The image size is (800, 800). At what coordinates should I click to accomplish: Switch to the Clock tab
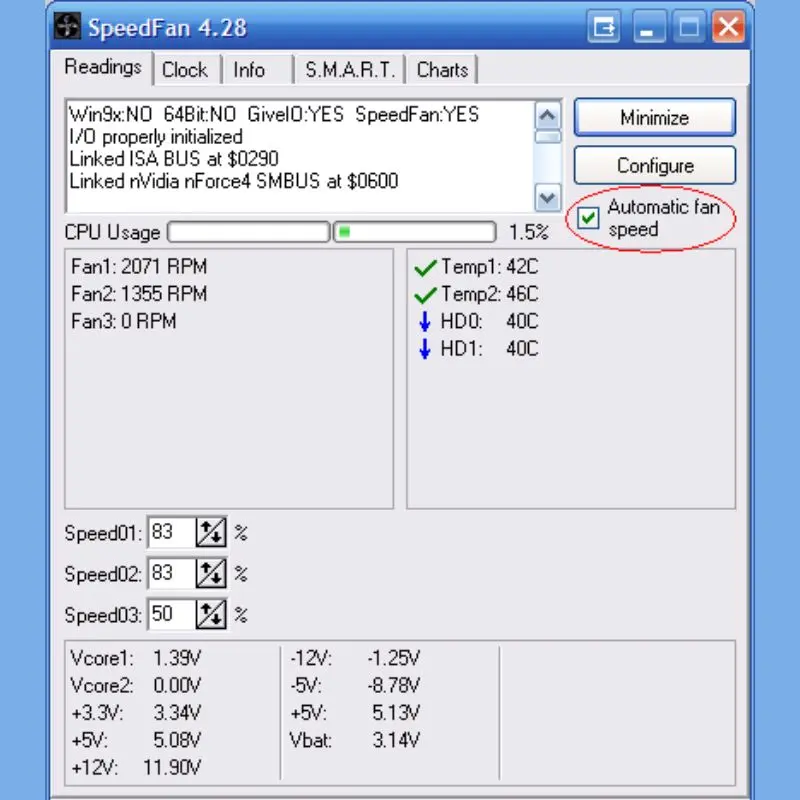click(184, 70)
